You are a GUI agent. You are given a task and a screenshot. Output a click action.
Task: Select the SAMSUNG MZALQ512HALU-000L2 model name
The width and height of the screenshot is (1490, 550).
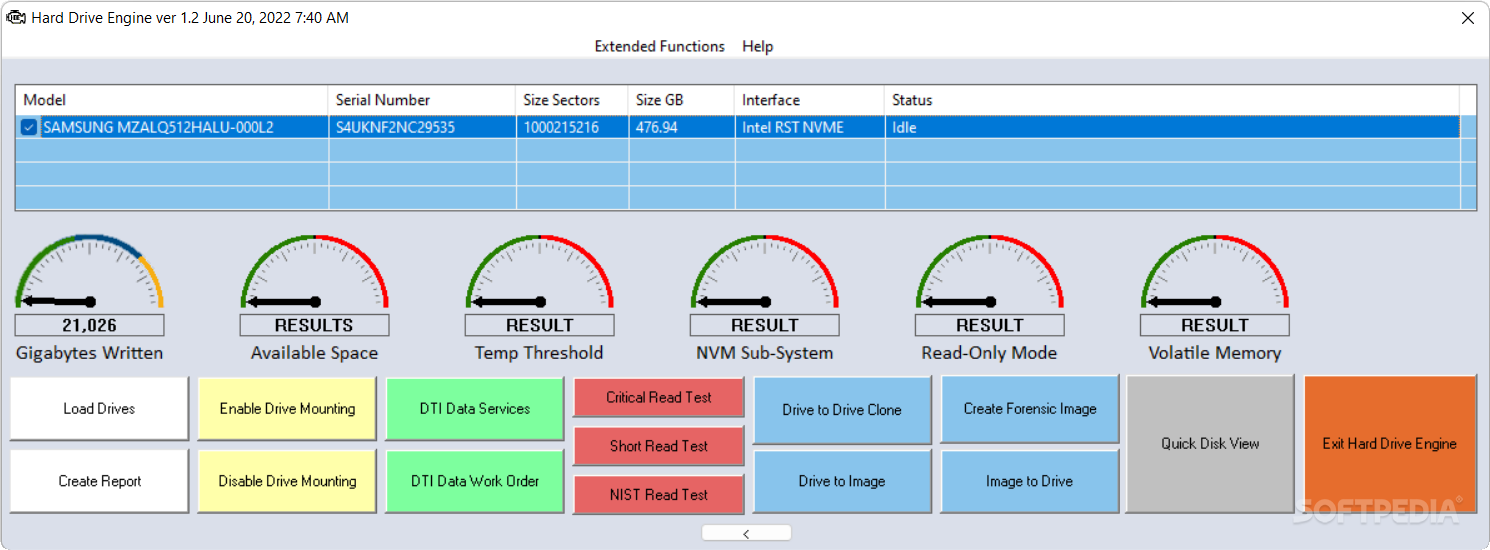(158, 128)
